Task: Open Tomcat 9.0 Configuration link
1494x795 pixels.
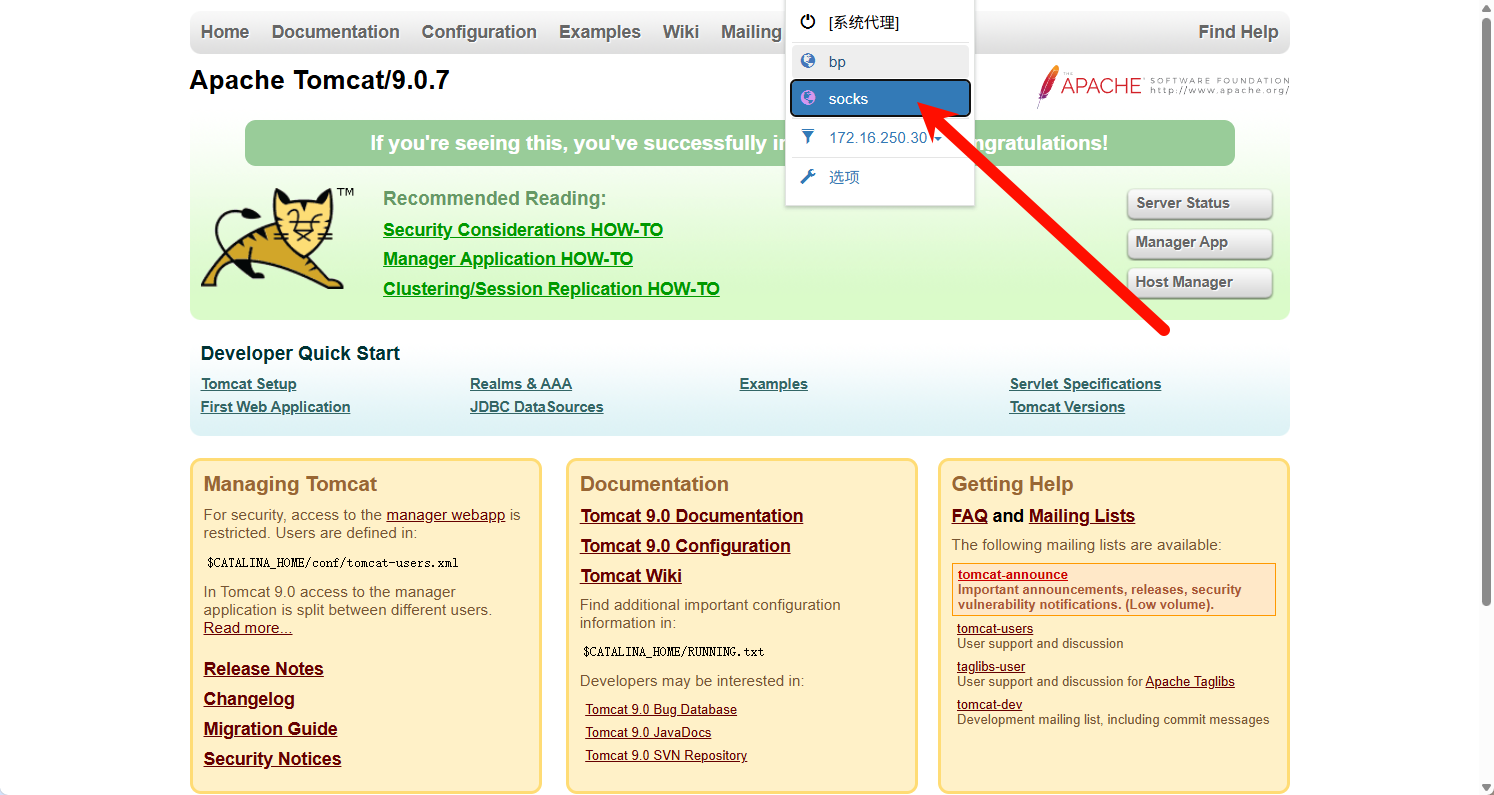Action: coord(686,546)
